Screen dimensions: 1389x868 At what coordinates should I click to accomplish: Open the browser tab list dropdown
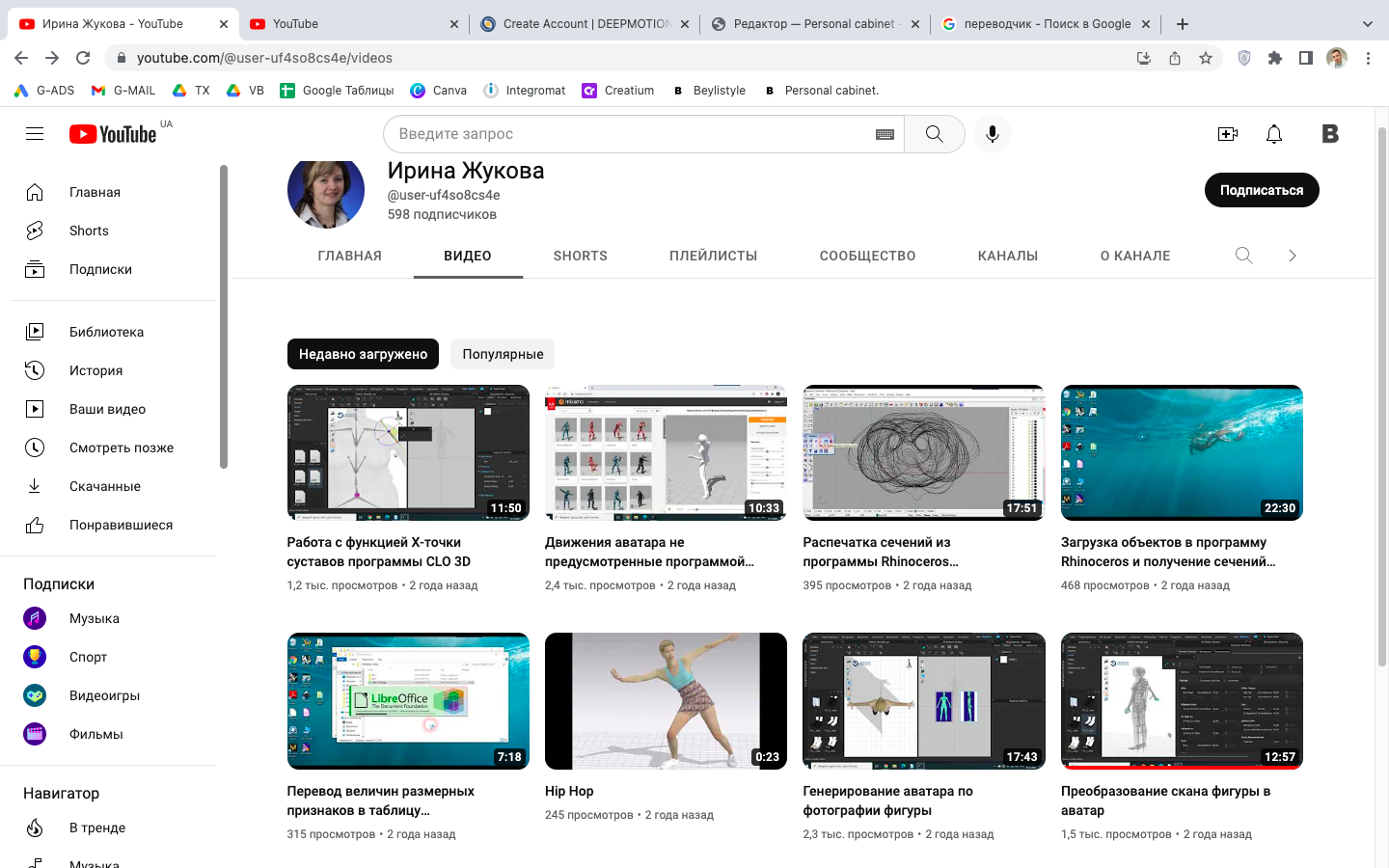(1367, 24)
